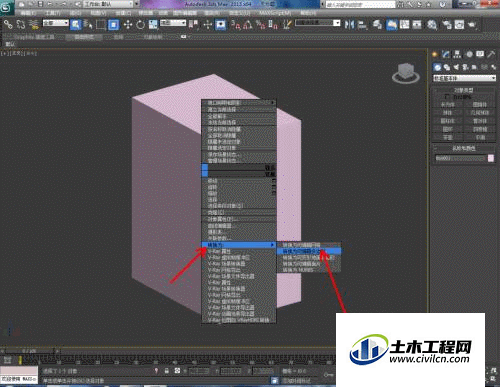
Task: Click the Mirror tool icon
Action: (349, 24)
